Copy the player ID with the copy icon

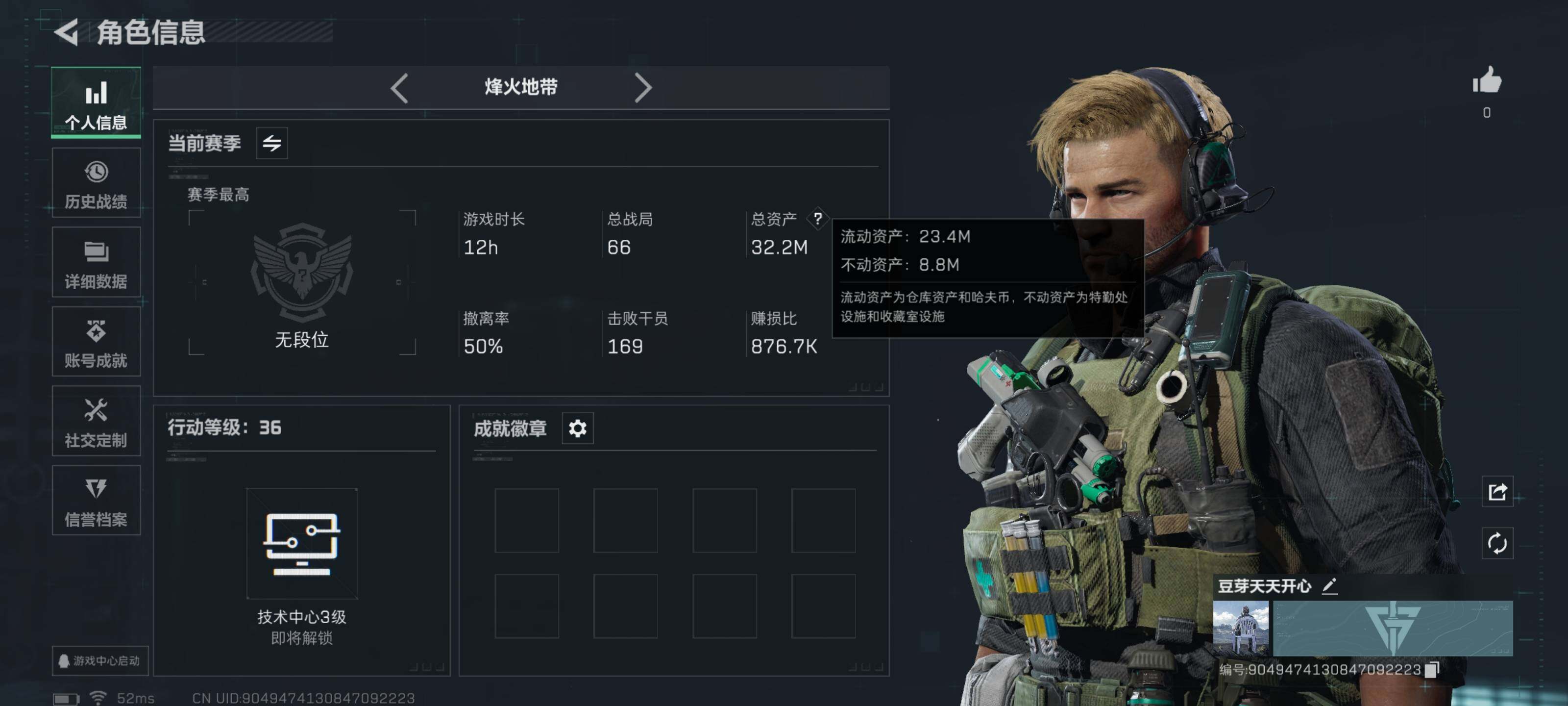tap(1432, 669)
